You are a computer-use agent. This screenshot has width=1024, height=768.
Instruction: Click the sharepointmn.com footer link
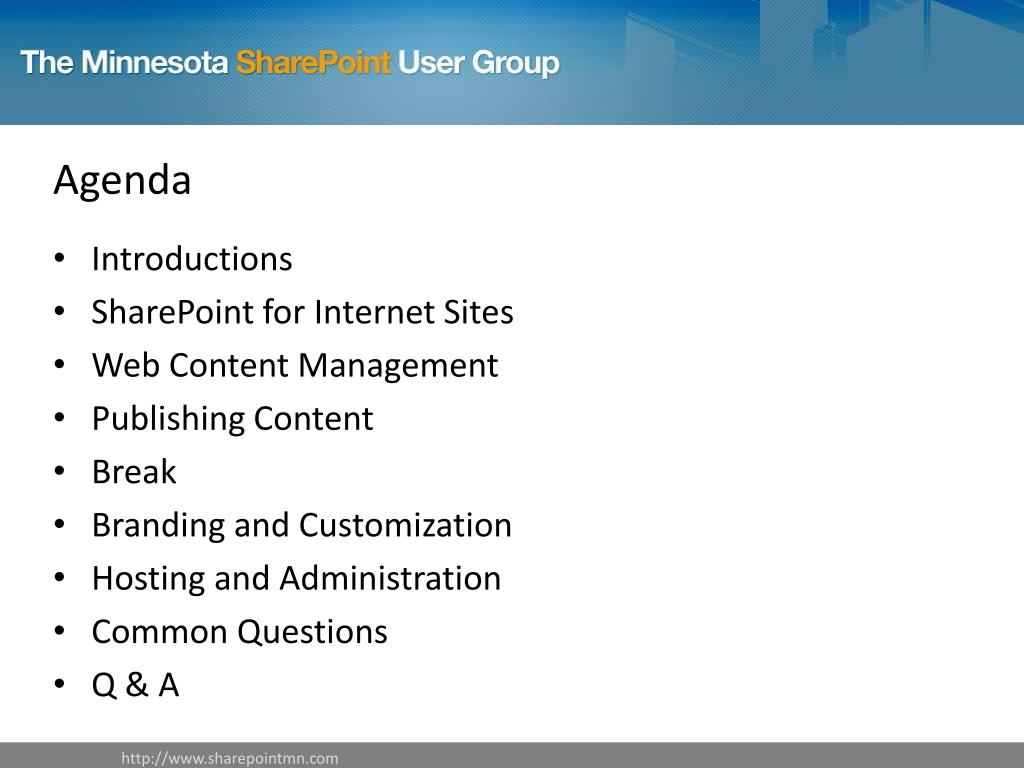pos(230,758)
